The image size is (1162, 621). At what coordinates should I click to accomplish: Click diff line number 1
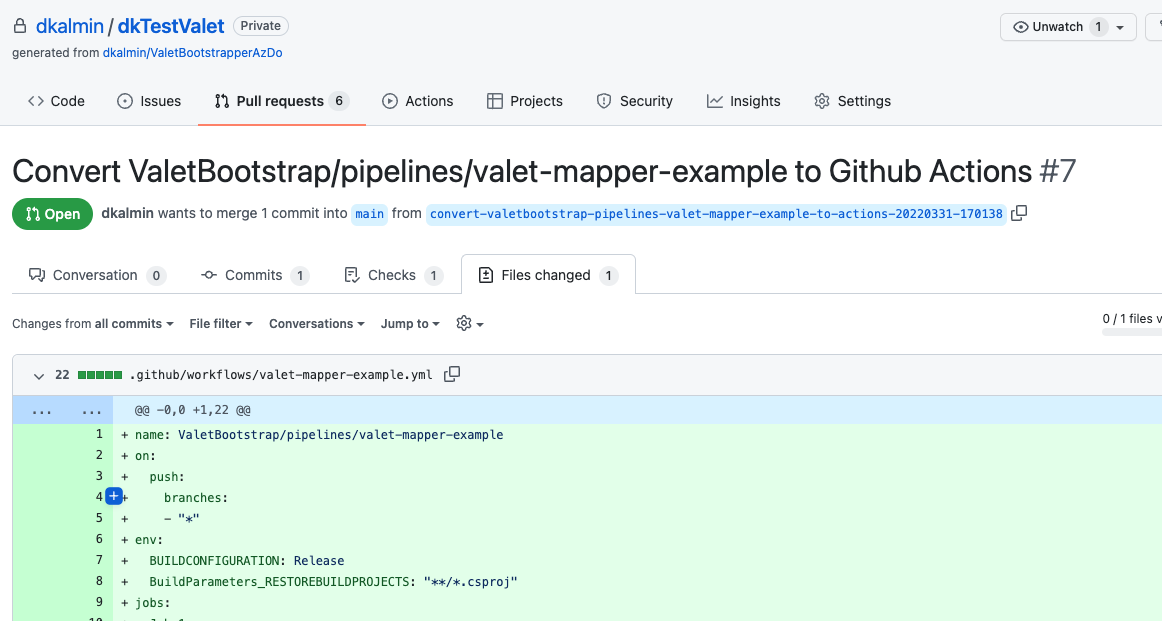[99, 434]
